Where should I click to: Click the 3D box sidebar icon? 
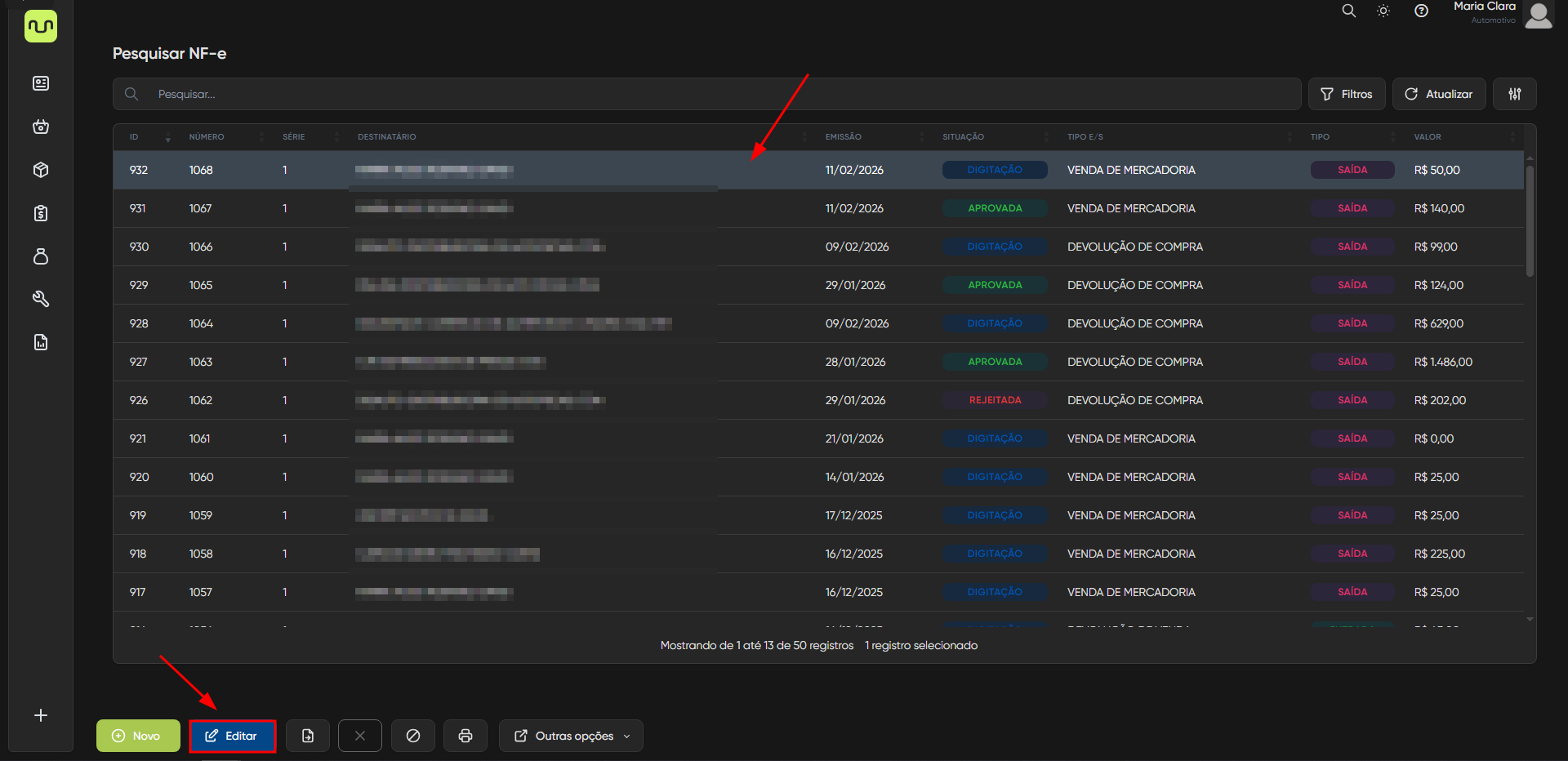click(41, 170)
